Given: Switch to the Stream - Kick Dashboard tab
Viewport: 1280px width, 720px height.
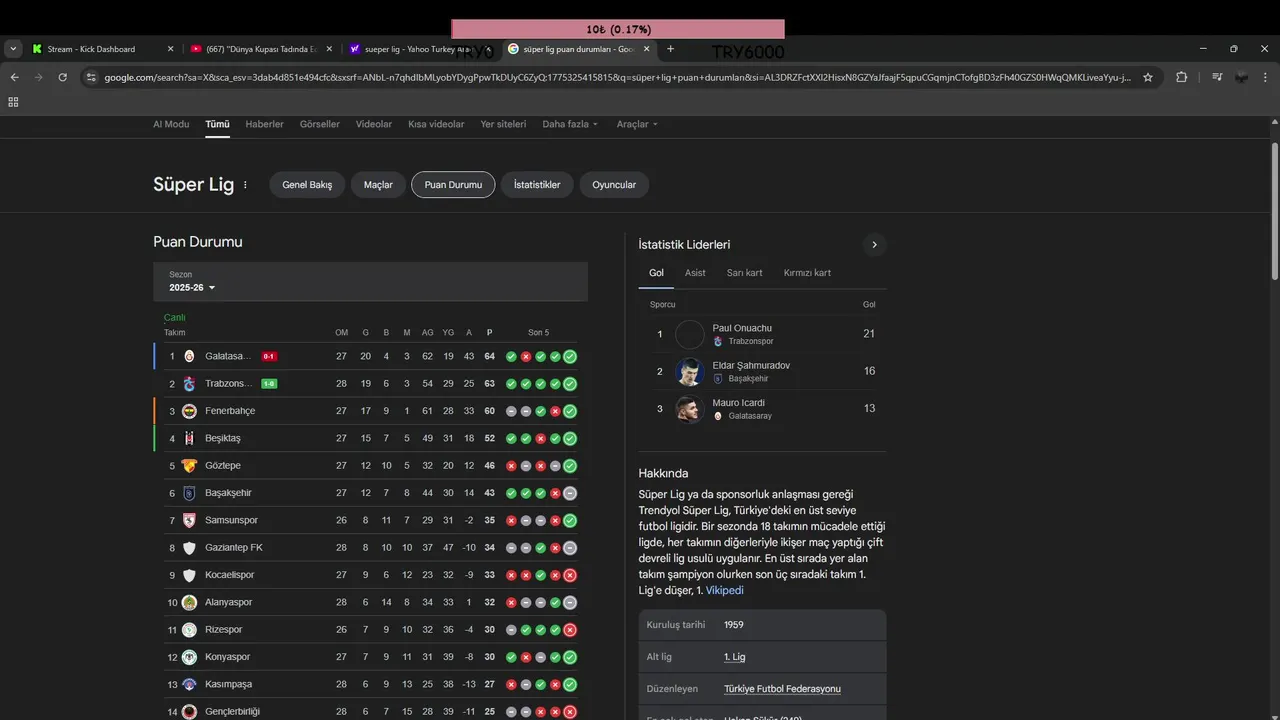Looking at the screenshot, I should tap(91, 49).
